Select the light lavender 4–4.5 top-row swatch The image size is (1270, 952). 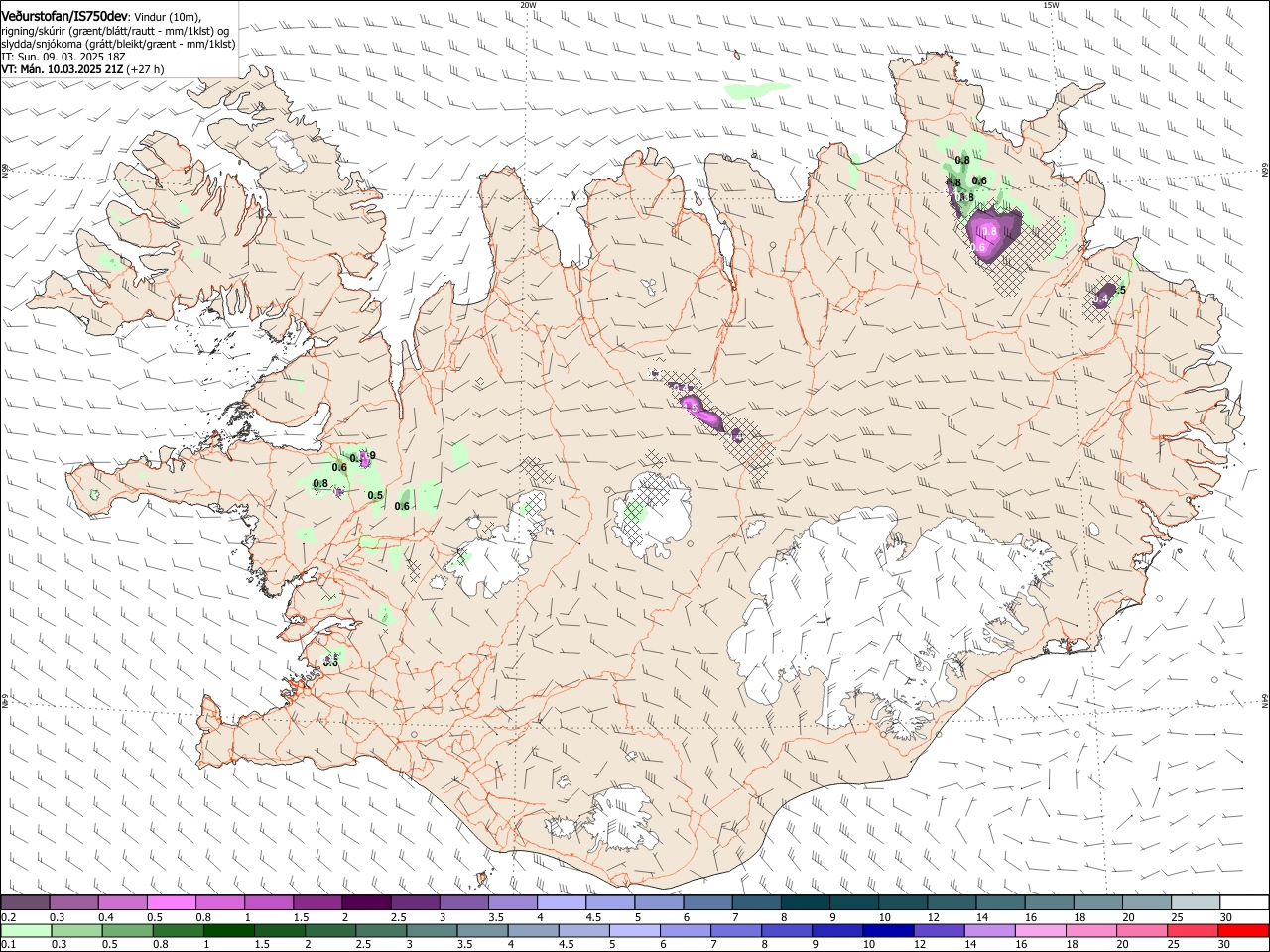tap(562, 903)
